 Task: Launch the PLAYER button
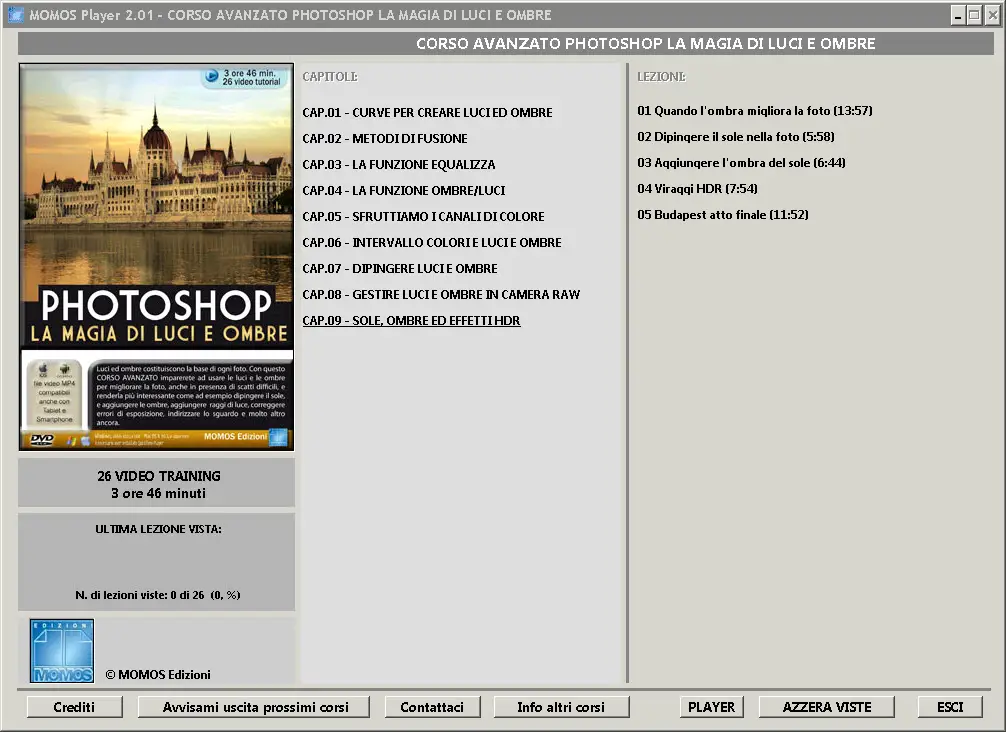(712, 707)
